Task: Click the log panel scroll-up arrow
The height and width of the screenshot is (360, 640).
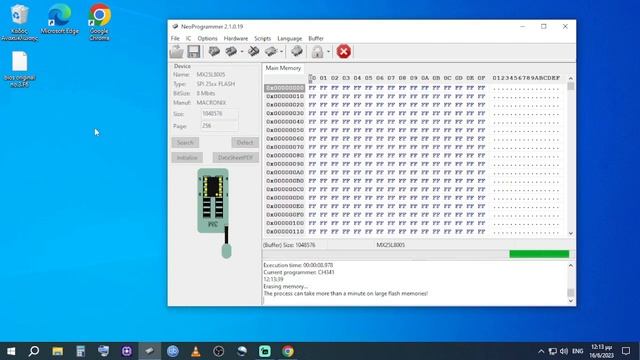Action: click(571, 266)
